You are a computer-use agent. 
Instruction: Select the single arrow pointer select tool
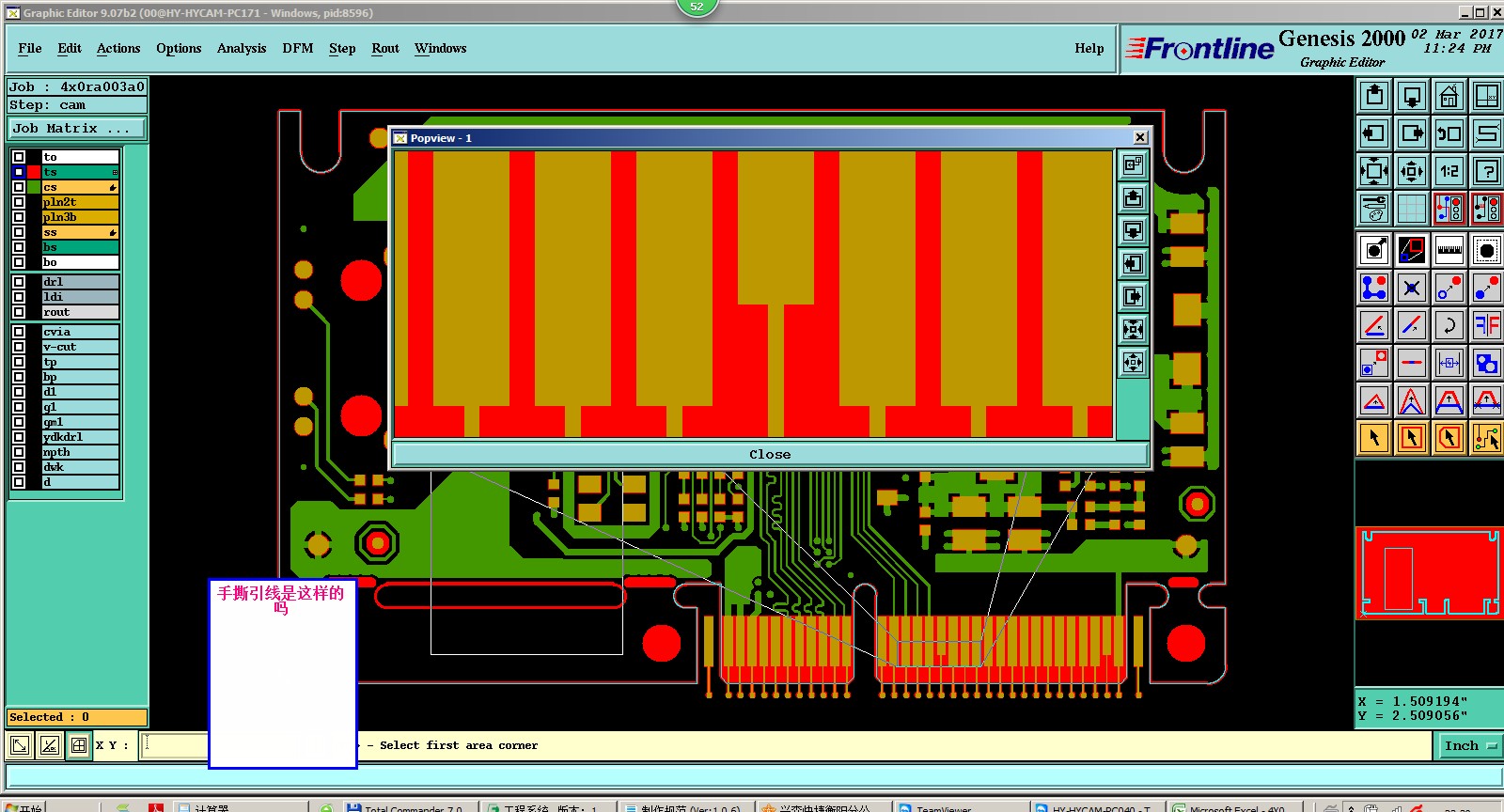click(1374, 438)
